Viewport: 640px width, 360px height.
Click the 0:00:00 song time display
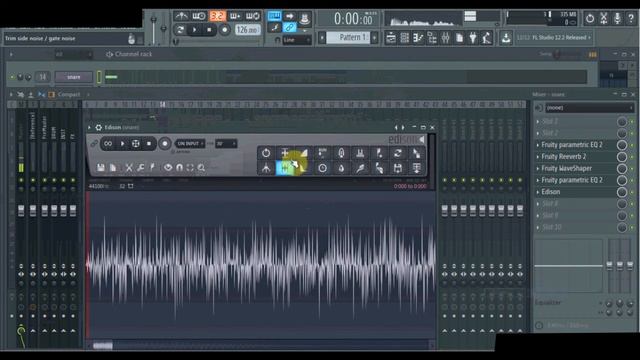(x=352, y=19)
